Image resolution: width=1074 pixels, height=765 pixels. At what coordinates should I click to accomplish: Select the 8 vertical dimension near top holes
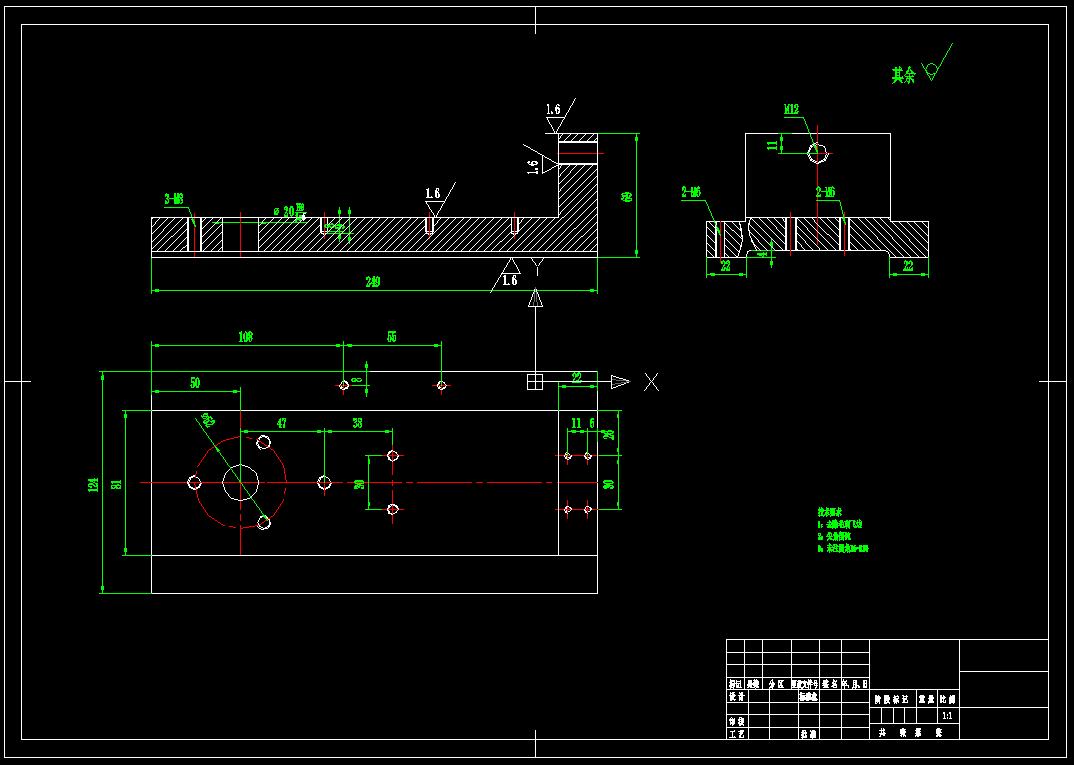pos(355,378)
